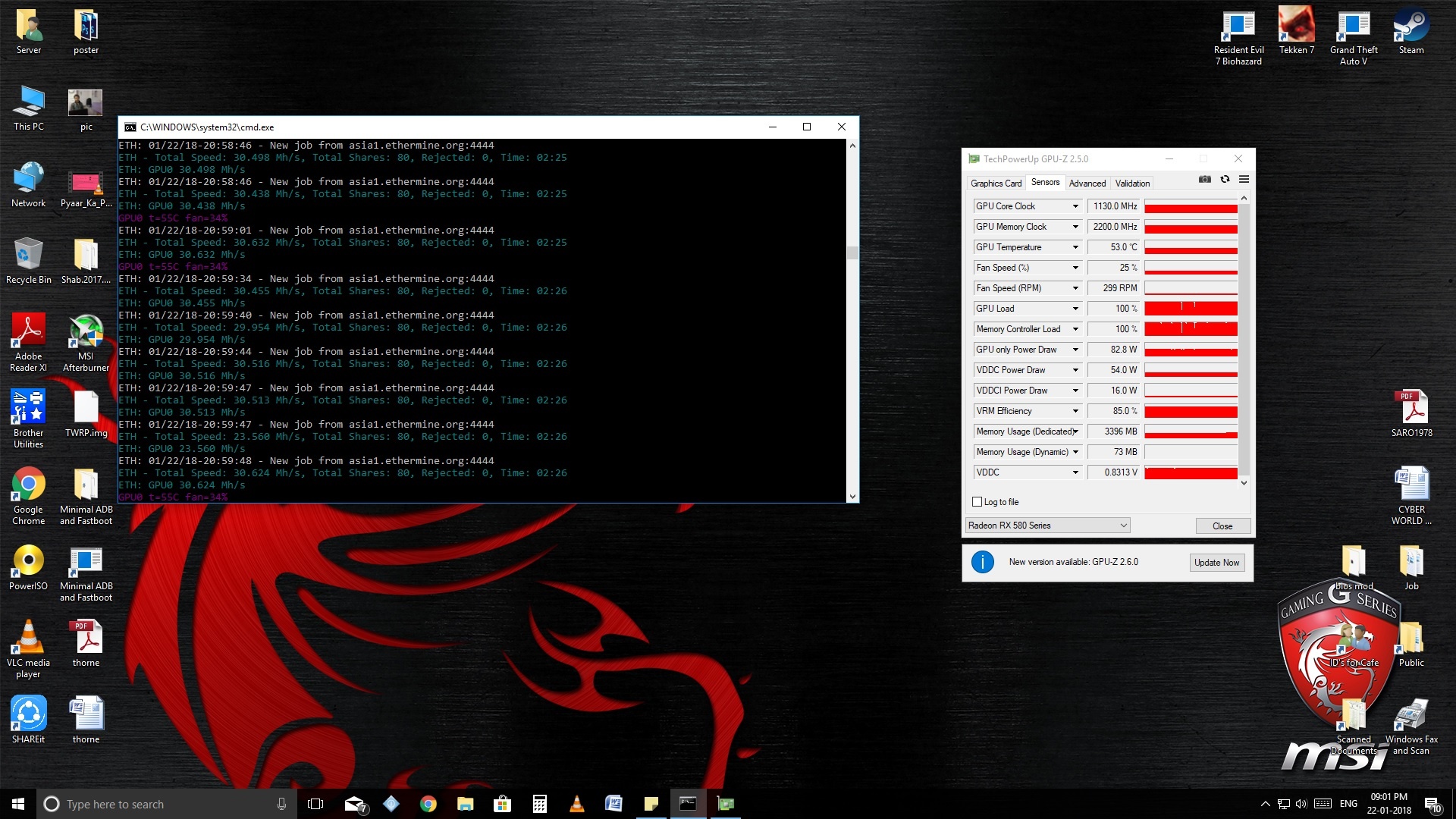Click GPU-Z Close button
Viewport: 1456px width, 819px height.
click(1222, 526)
